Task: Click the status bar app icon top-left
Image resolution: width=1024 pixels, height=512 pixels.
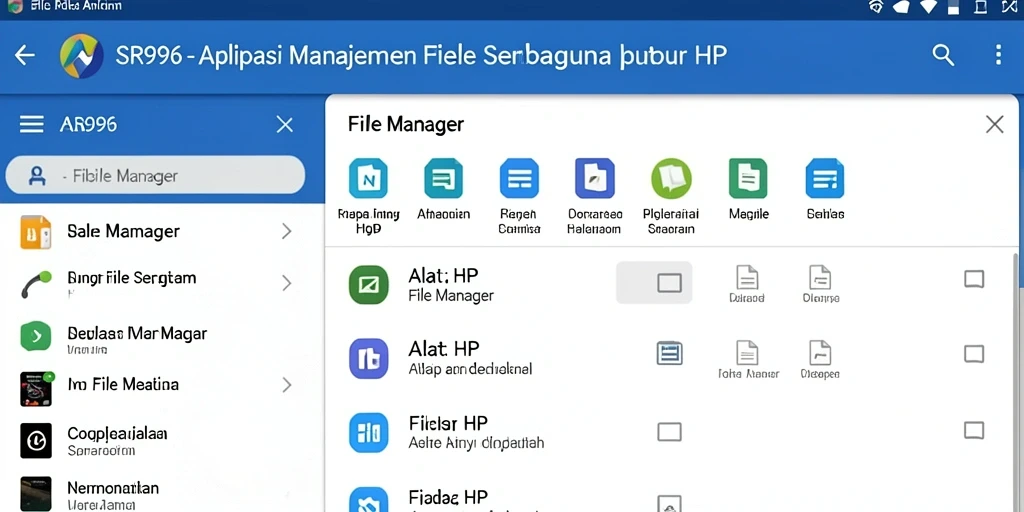Action: coord(14,6)
